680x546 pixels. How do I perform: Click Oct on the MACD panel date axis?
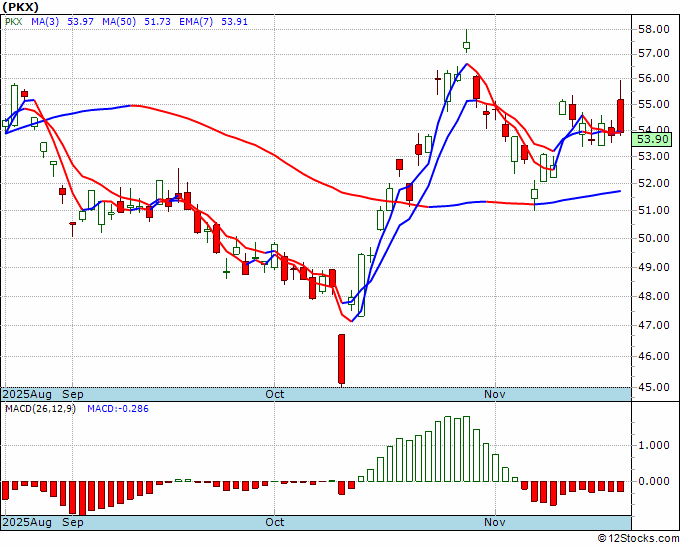pyautogui.click(x=275, y=522)
